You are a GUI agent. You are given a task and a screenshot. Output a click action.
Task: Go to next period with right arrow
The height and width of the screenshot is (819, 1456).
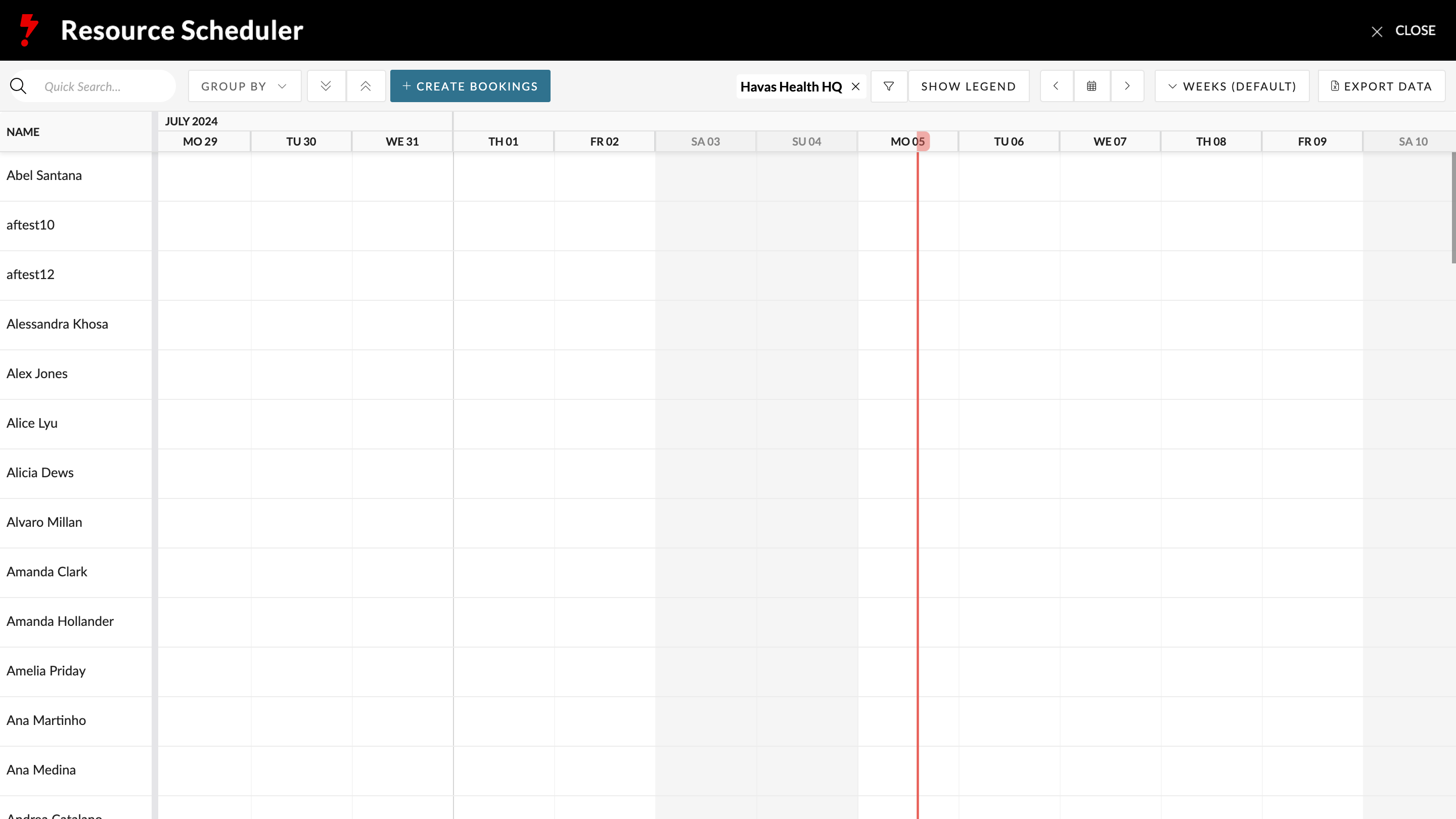1127,86
